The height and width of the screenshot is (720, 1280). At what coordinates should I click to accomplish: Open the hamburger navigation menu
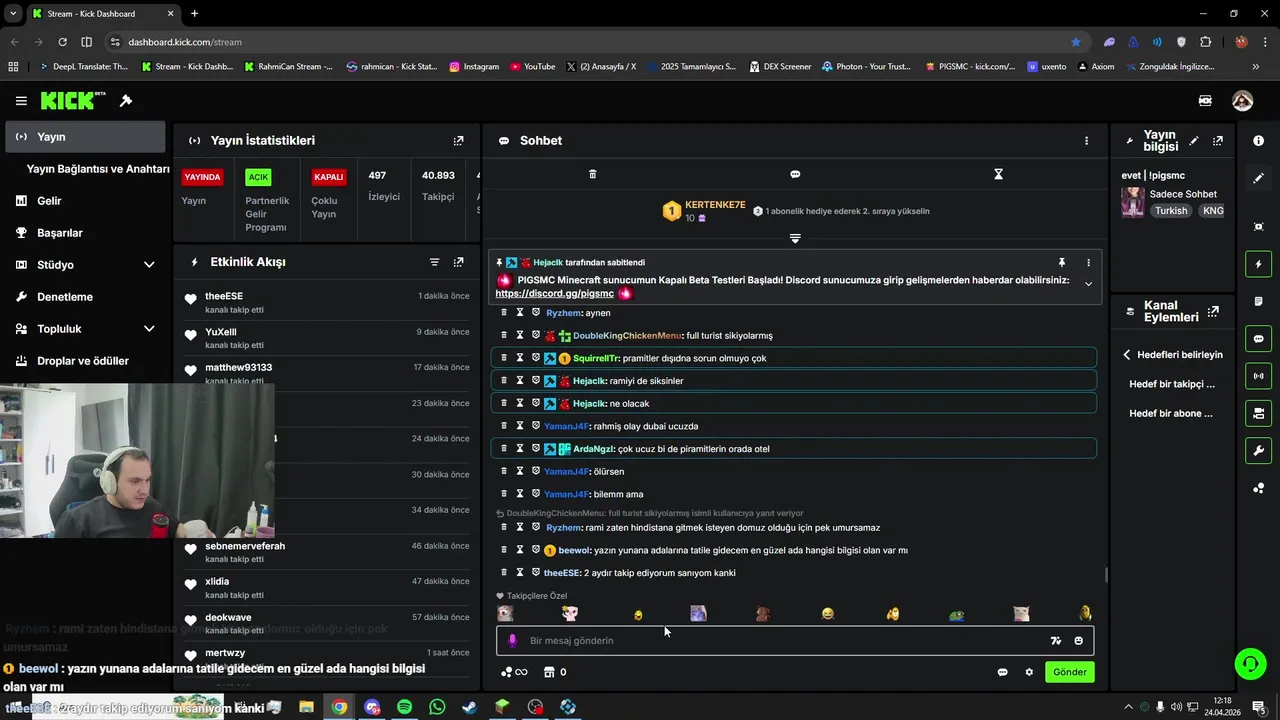[x=21, y=101]
